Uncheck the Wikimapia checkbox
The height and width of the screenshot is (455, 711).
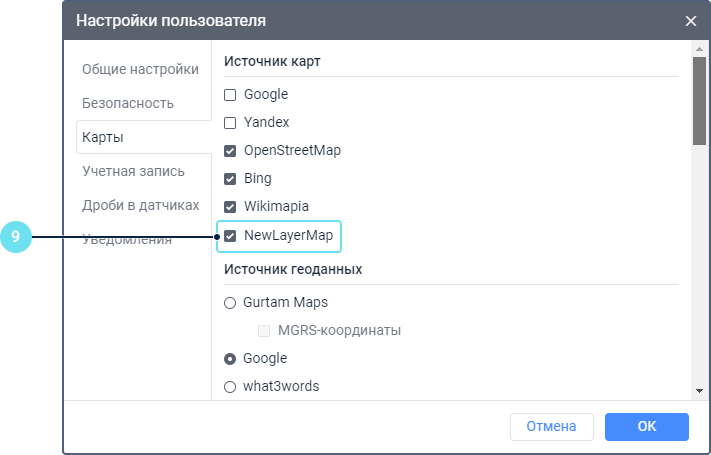[x=230, y=207]
